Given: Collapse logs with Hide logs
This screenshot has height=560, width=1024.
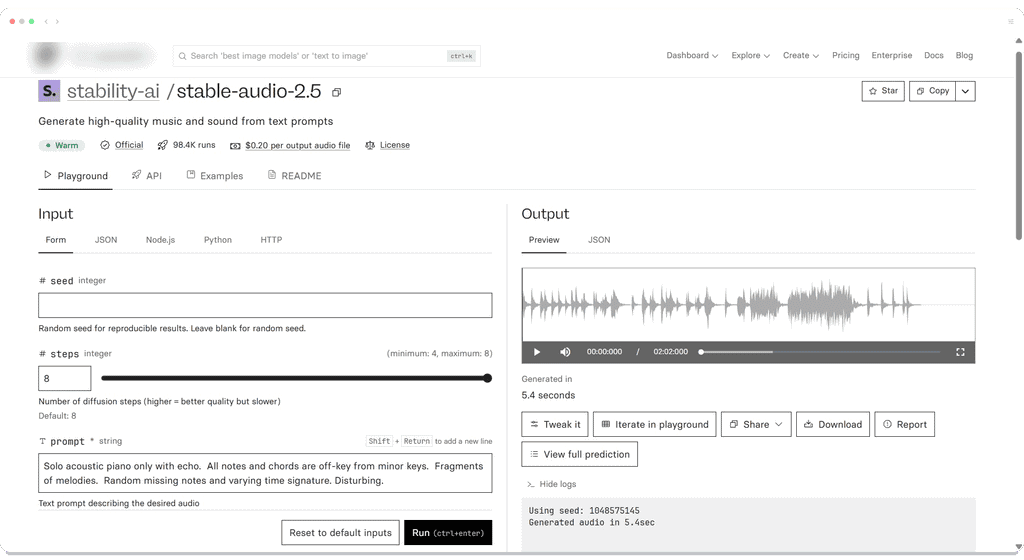Looking at the screenshot, I should coord(552,484).
